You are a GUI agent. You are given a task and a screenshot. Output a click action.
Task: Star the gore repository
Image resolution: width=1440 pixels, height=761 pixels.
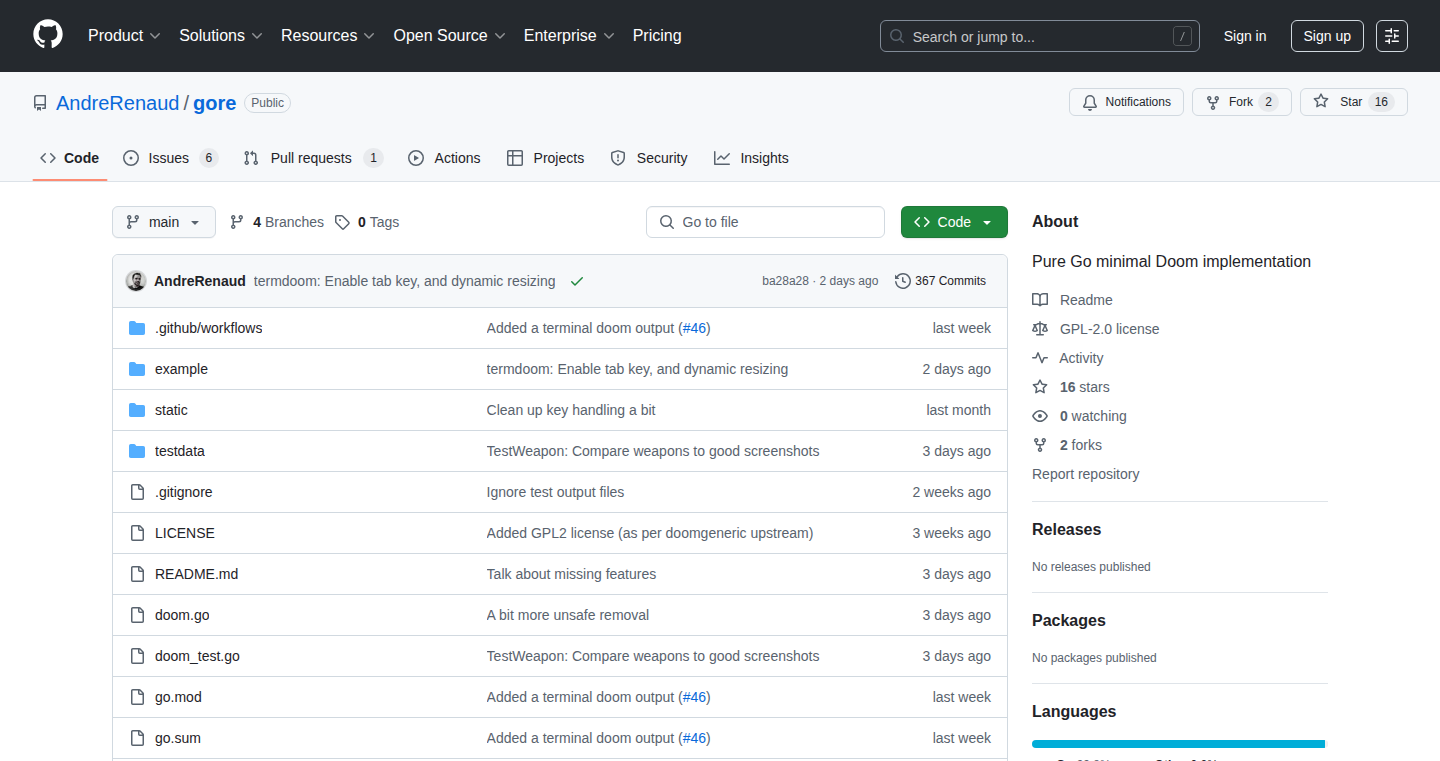(x=1353, y=102)
